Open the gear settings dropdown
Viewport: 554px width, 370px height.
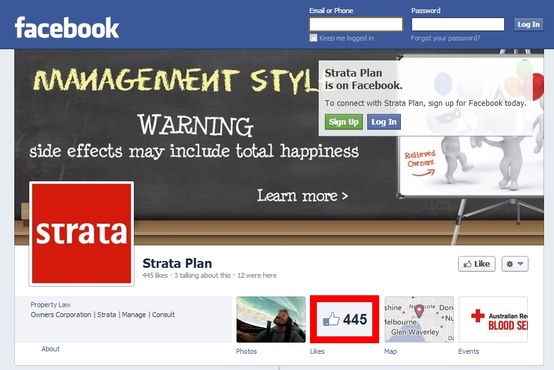click(x=515, y=264)
